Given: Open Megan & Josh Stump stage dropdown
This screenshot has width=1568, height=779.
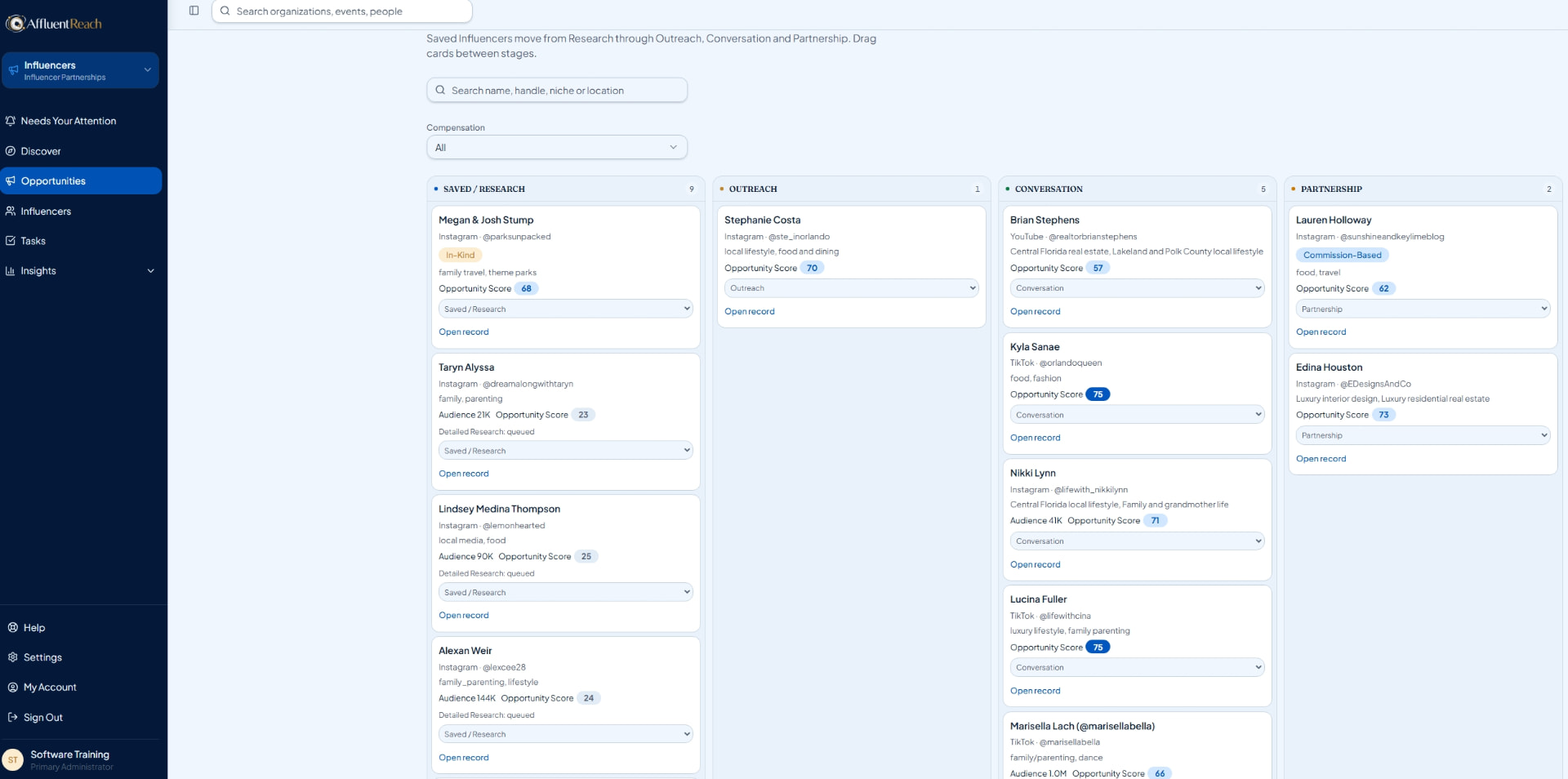Looking at the screenshot, I should click(565, 309).
